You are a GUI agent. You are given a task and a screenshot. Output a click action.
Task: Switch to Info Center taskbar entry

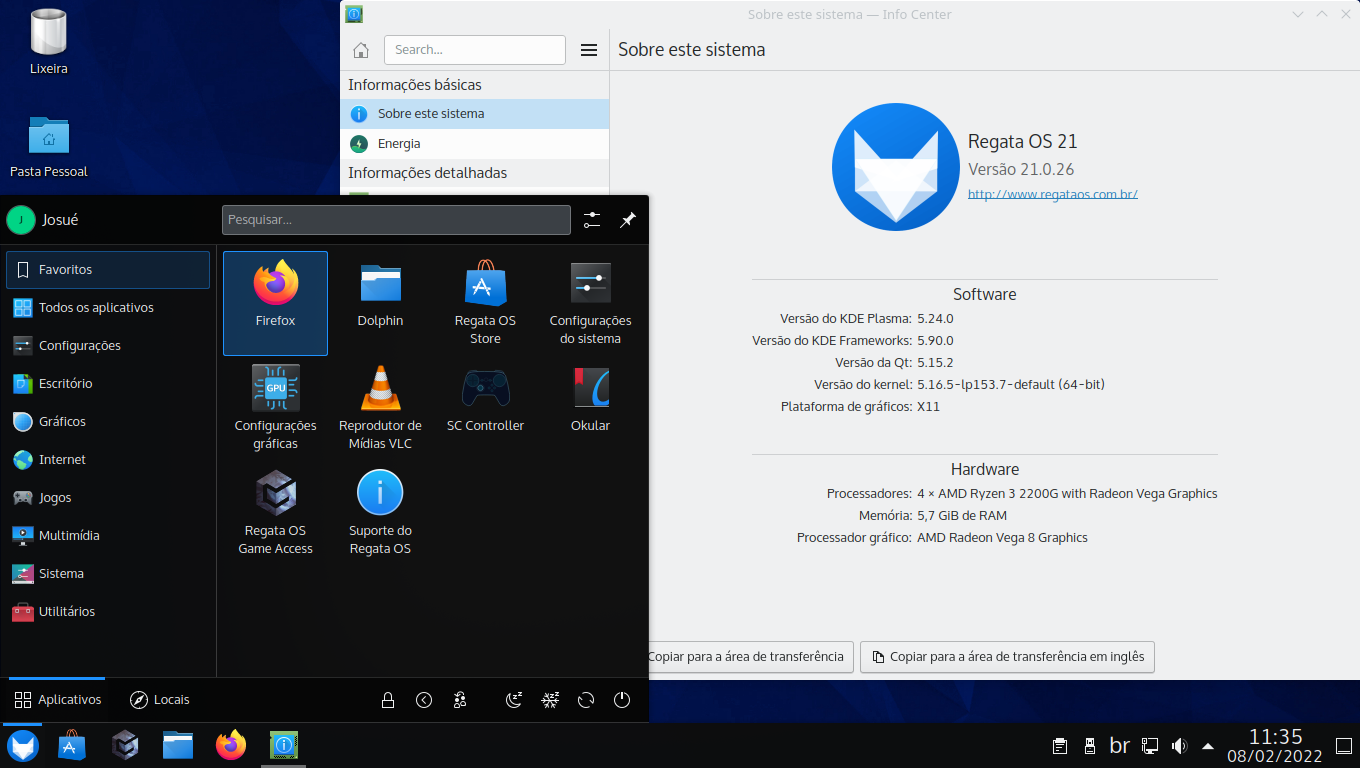click(284, 745)
